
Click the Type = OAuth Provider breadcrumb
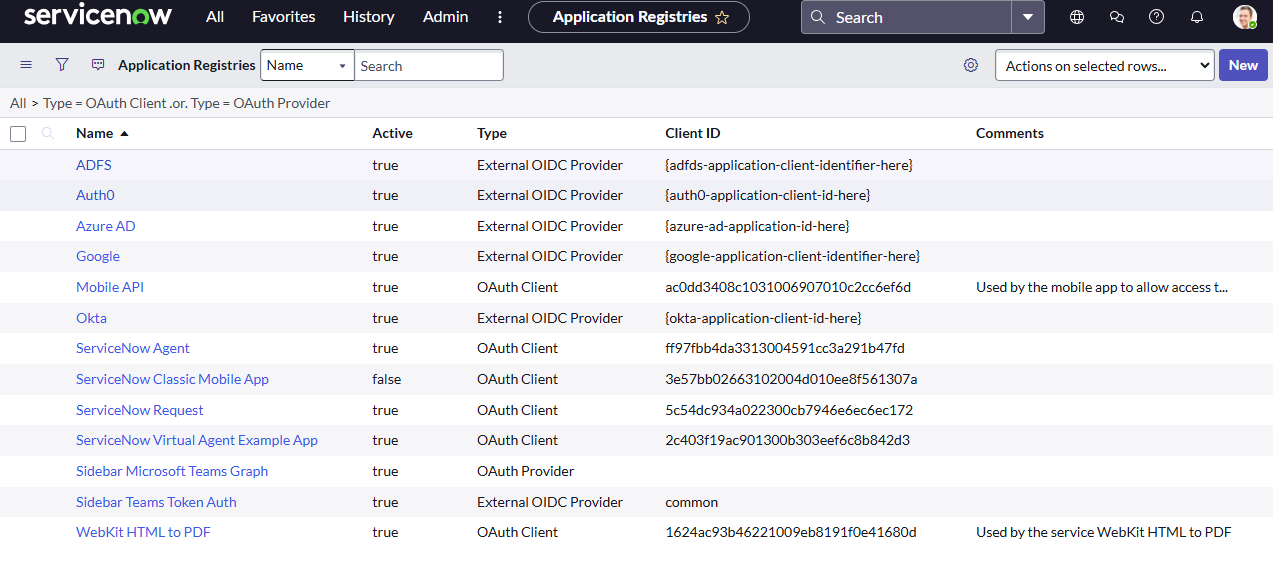262,103
